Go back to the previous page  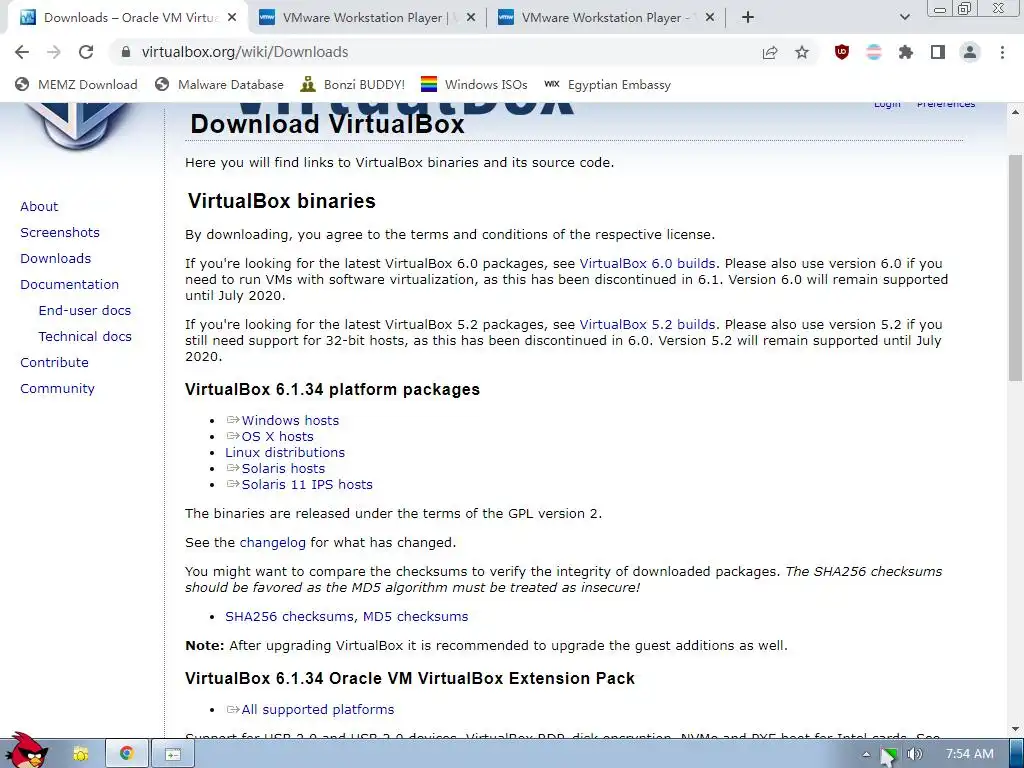22,52
